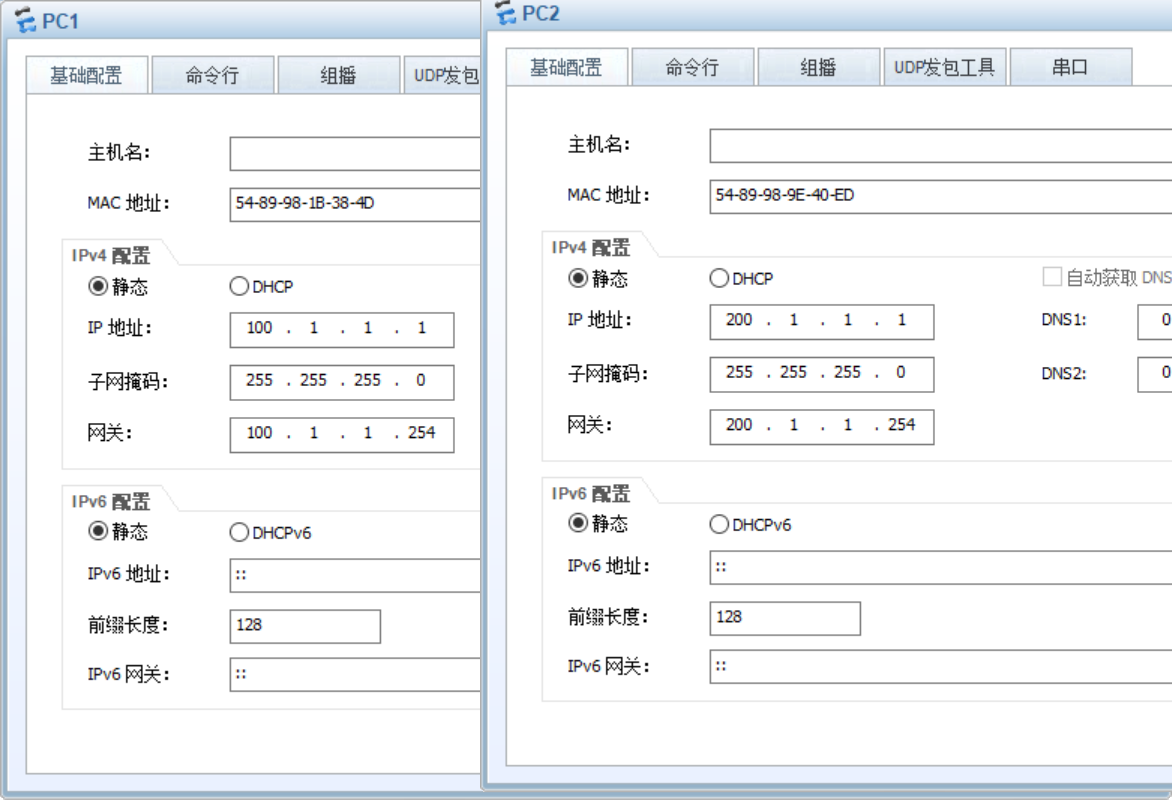Choose DHCPv6 in PC1 IPv6 settings
1172x800 pixels.
point(239,533)
